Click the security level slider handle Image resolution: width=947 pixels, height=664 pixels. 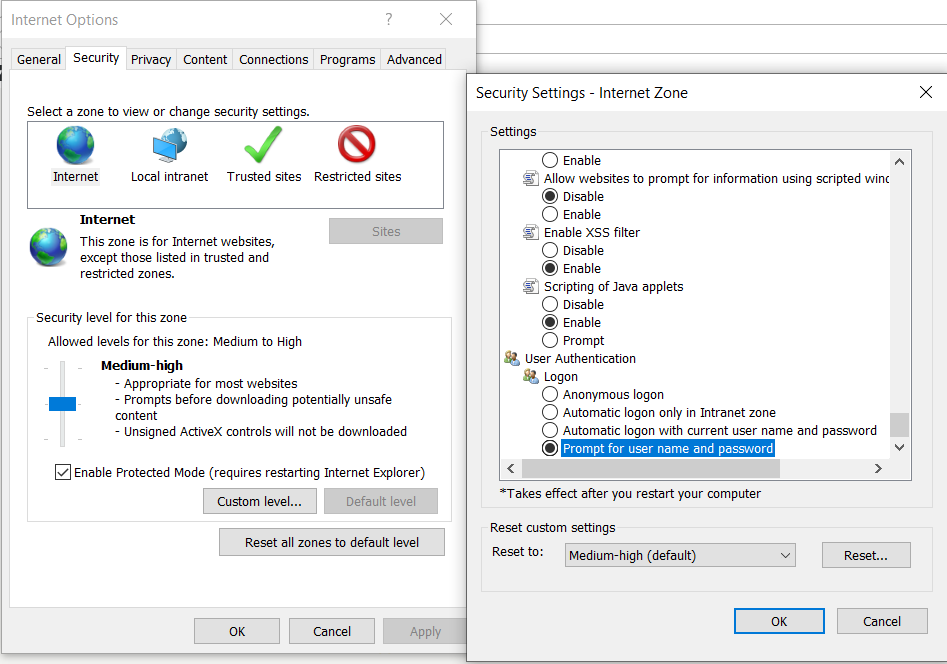click(x=62, y=404)
